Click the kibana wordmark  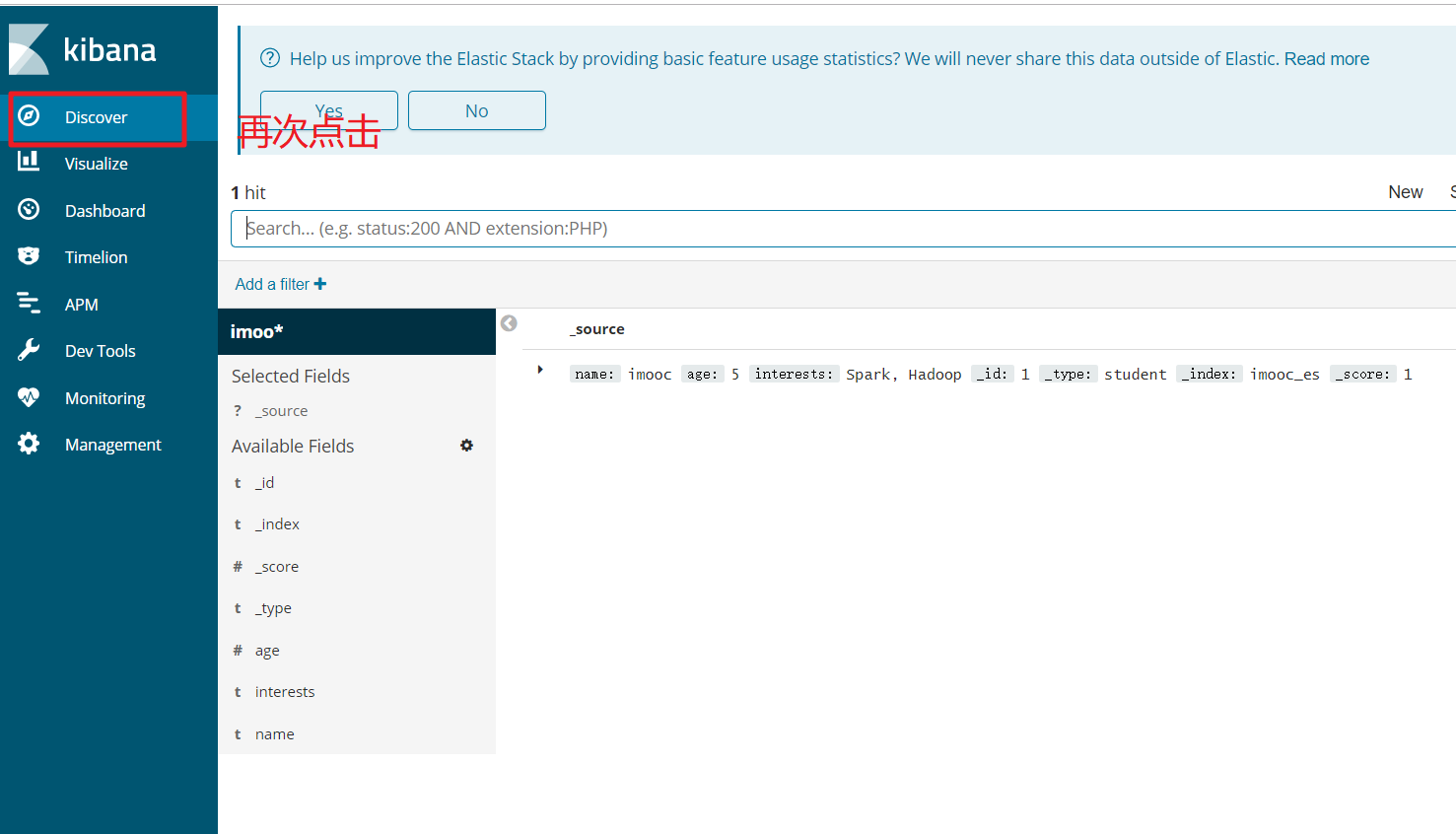pos(109,49)
